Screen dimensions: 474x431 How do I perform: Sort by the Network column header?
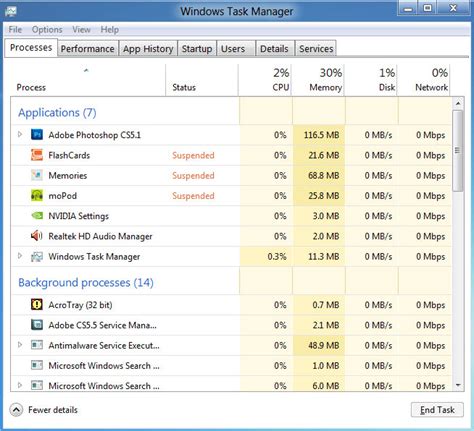pyautogui.click(x=424, y=80)
